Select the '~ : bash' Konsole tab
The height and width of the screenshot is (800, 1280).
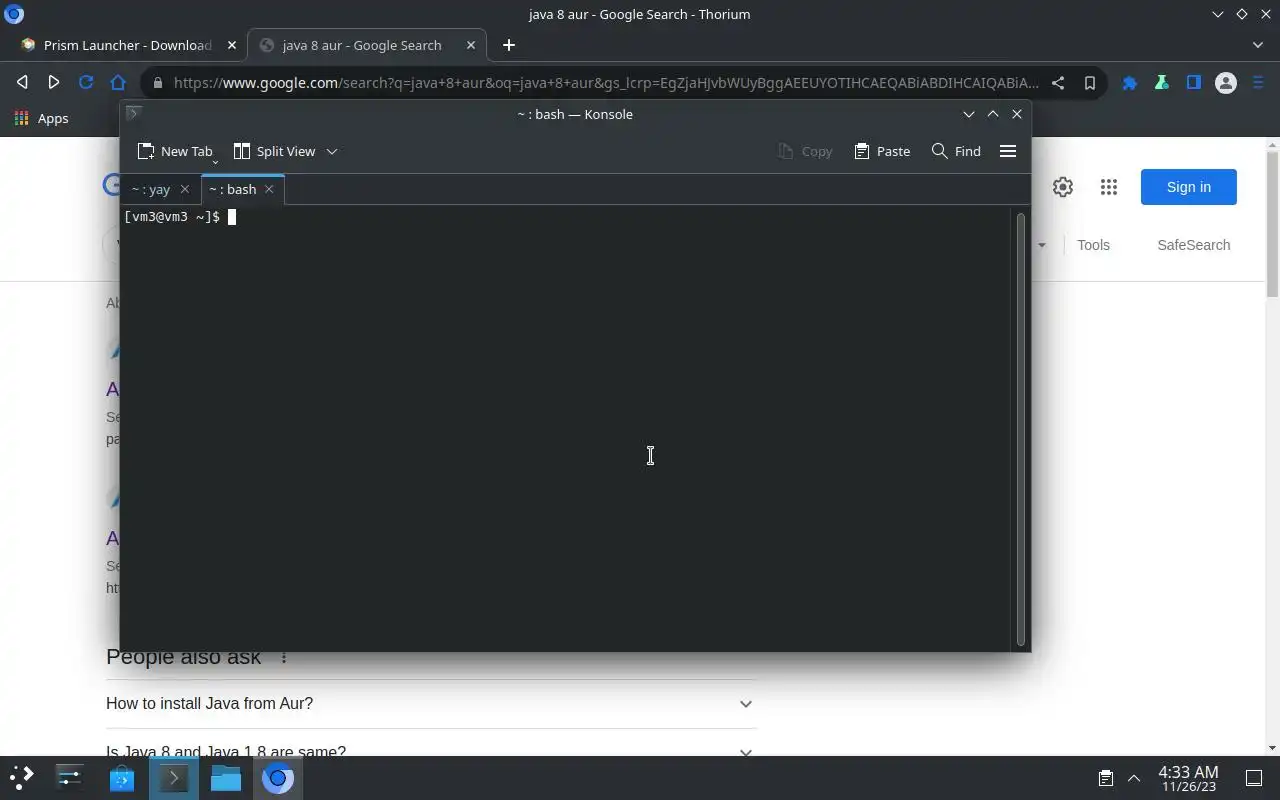click(233, 189)
